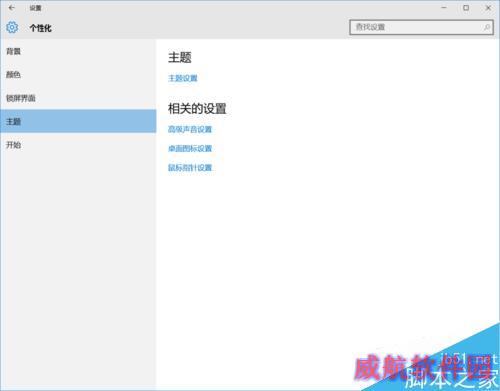This screenshot has width=500, height=391.
Task: Close the settings window
Action: [x=488, y=7]
